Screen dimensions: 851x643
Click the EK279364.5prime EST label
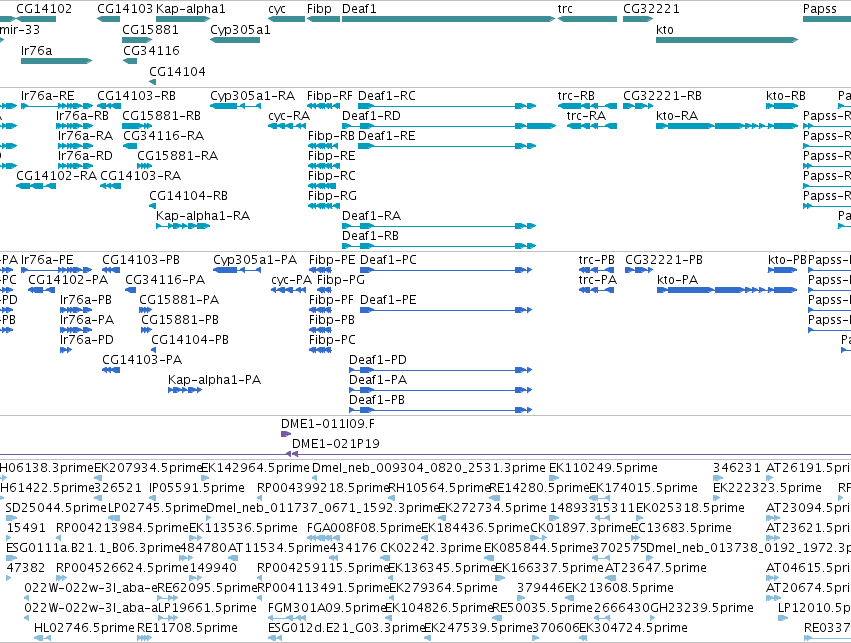(x=443, y=588)
